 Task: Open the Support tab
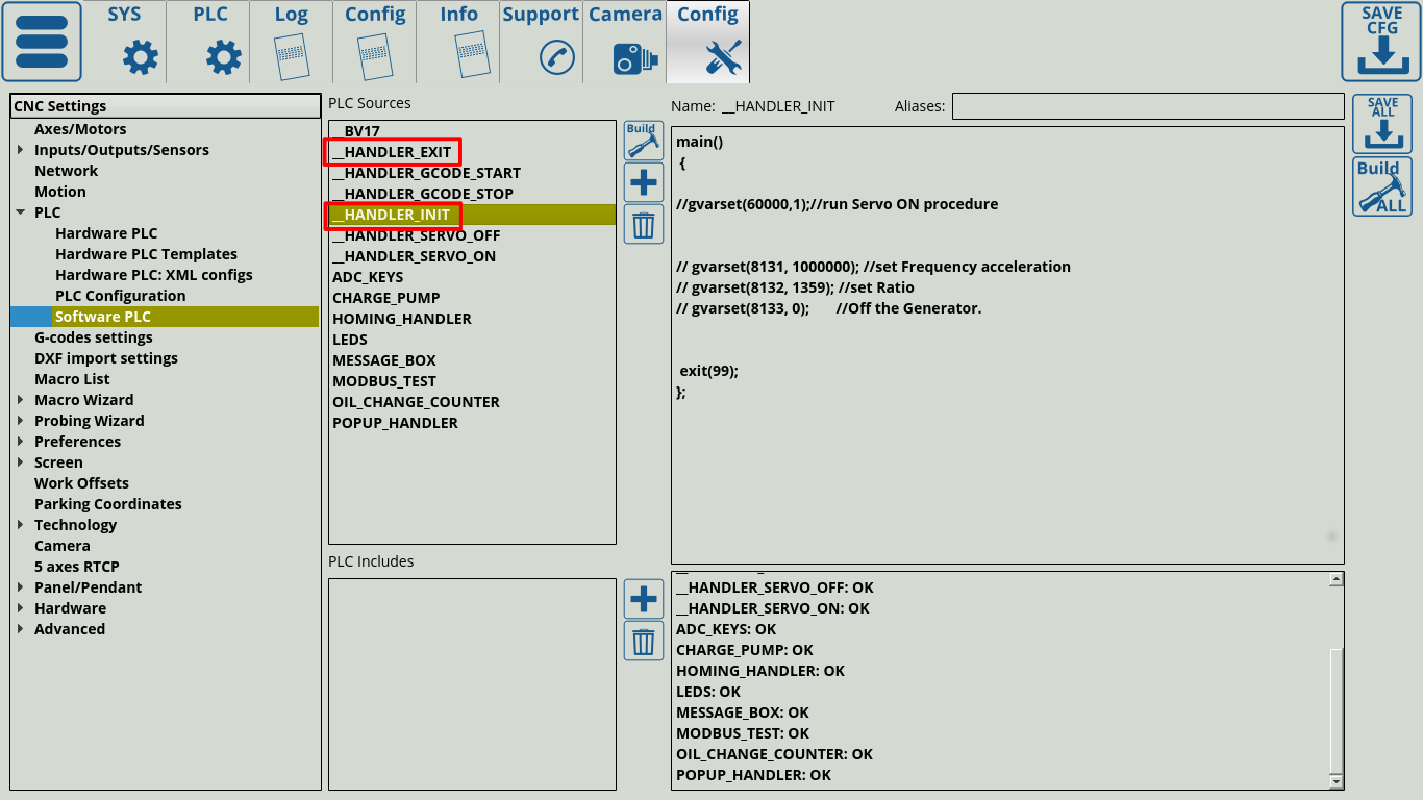pos(540,41)
